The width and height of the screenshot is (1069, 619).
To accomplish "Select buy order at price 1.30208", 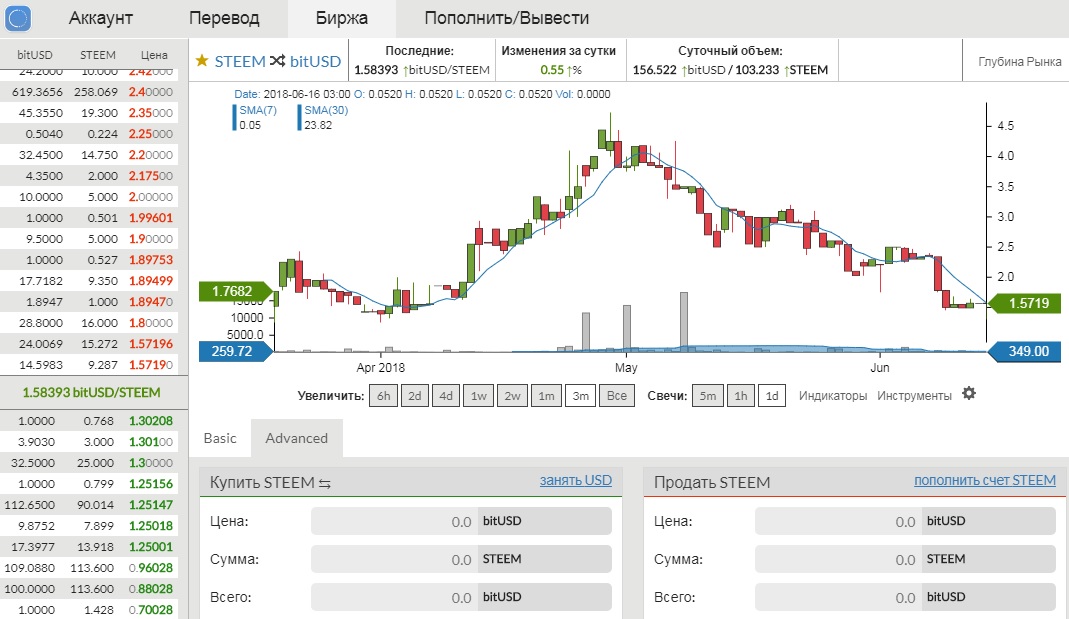I will [x=89, y=421].
